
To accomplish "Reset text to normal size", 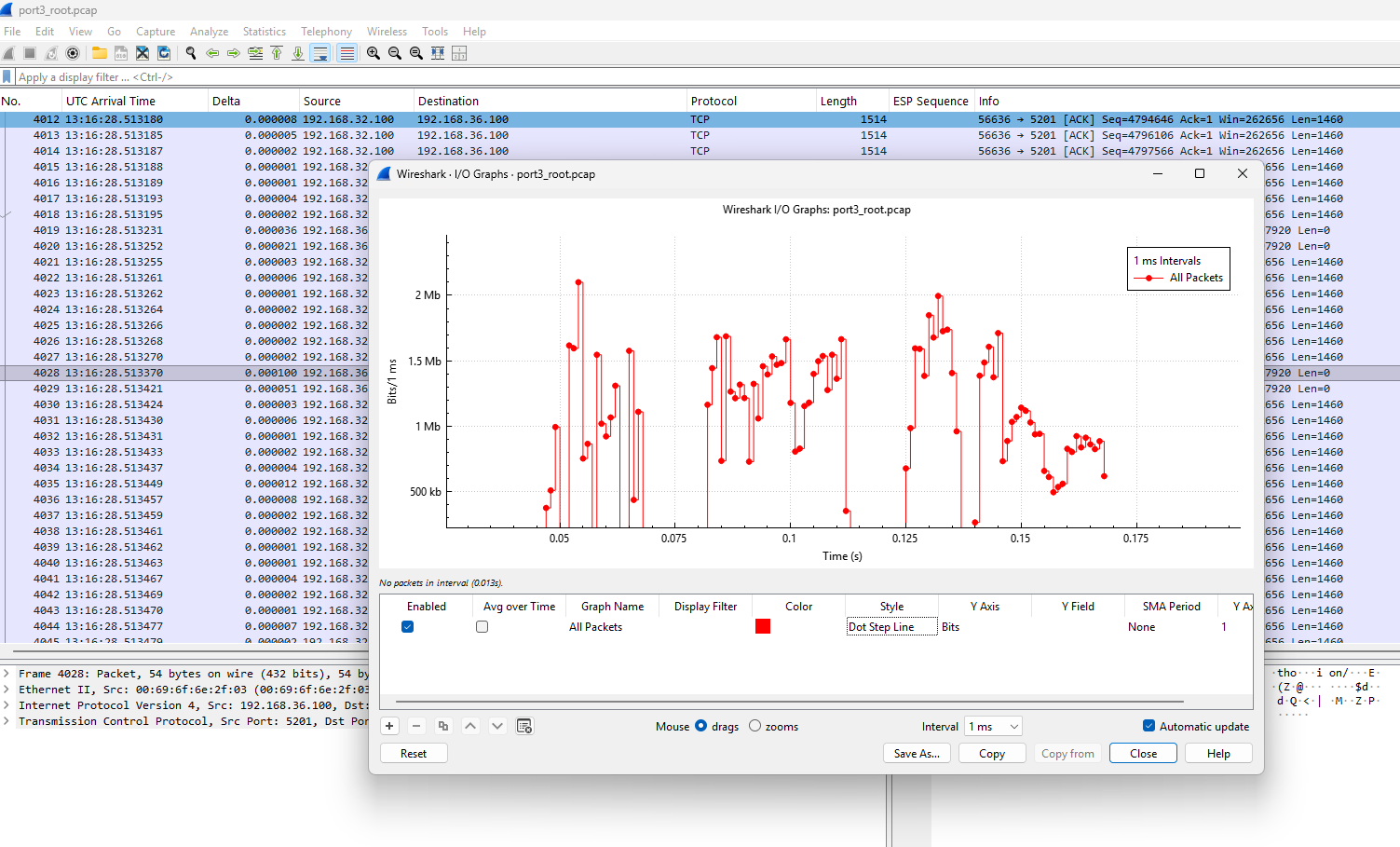I will 416,53.
